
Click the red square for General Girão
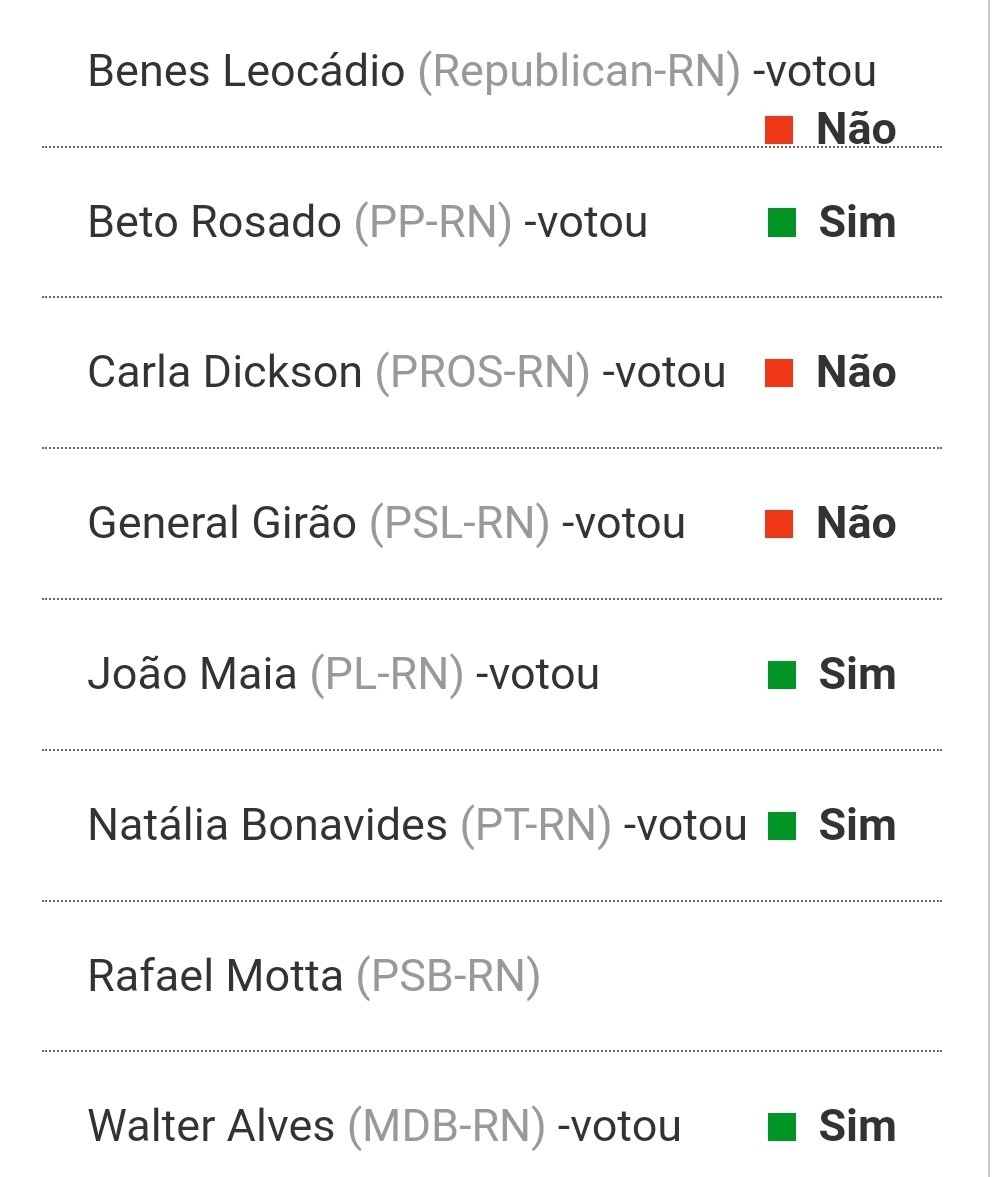pos(779,524)
